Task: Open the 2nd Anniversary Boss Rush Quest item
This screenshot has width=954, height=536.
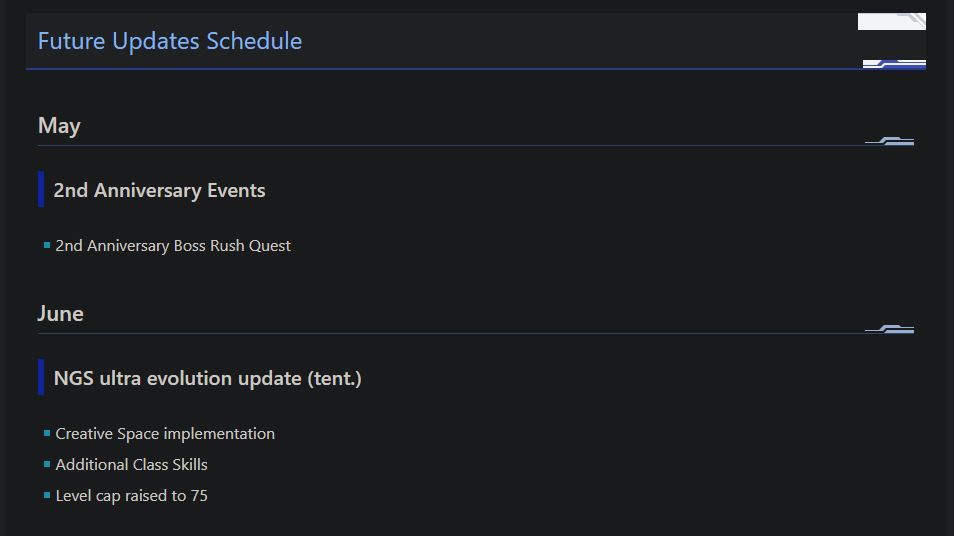Action: click(x=173, y=246)
